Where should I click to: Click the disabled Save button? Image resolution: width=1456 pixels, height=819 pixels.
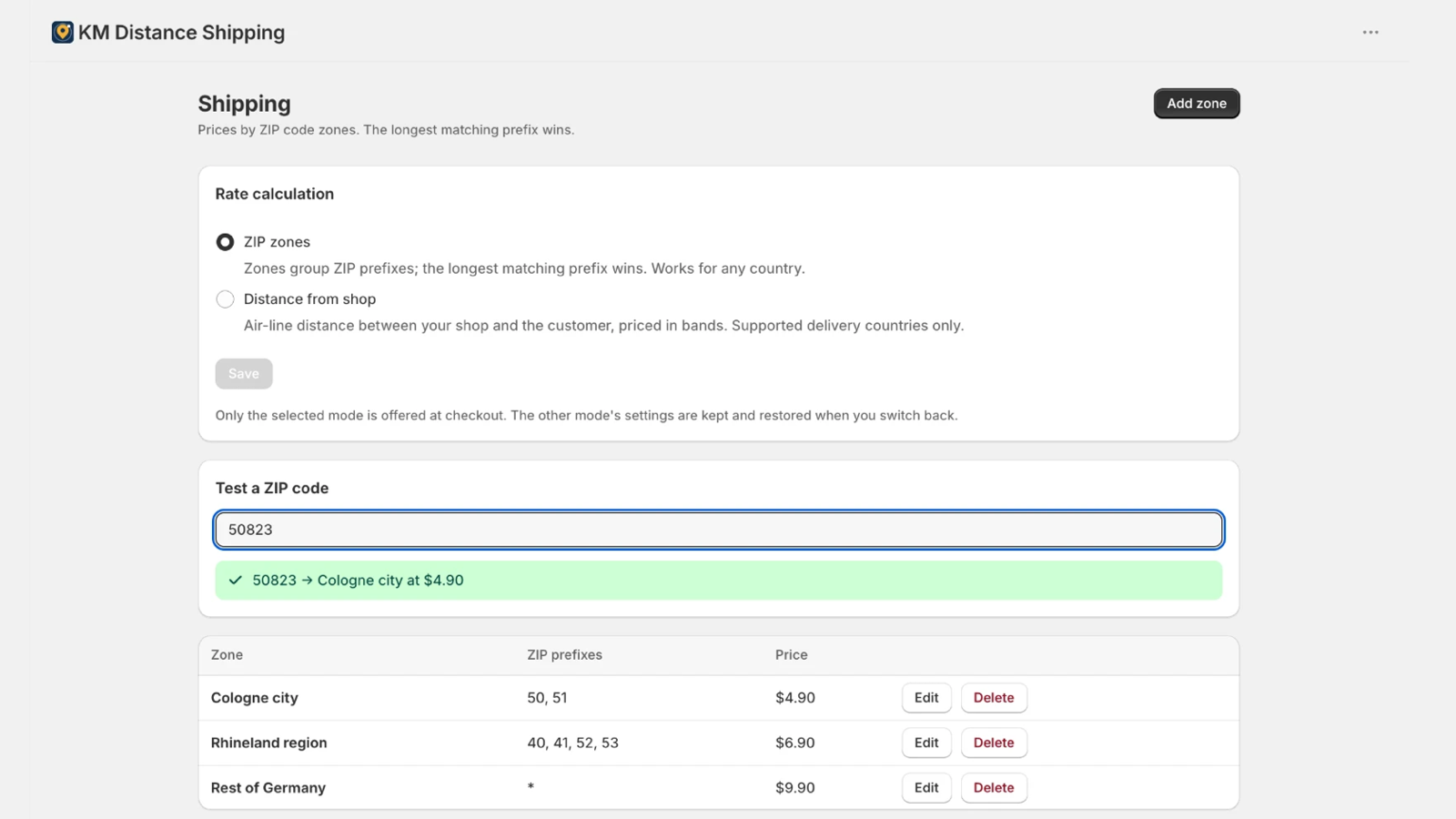coord(244,374)
